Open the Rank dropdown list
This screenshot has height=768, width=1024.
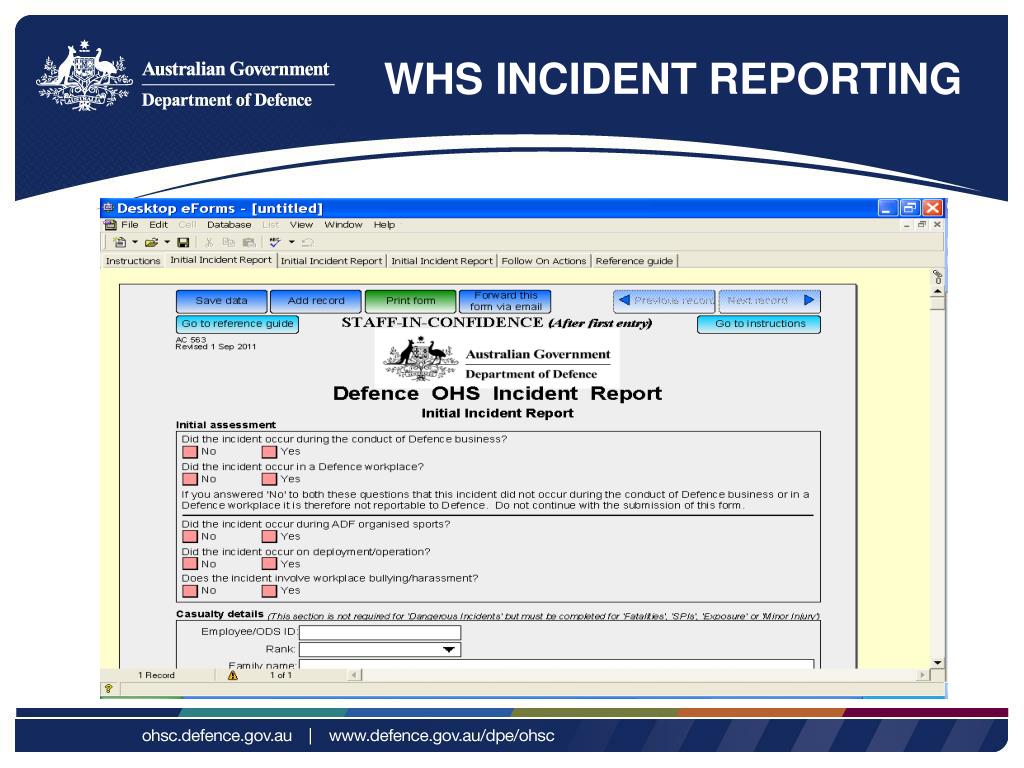pyautogui.click(x=449, y=650)
